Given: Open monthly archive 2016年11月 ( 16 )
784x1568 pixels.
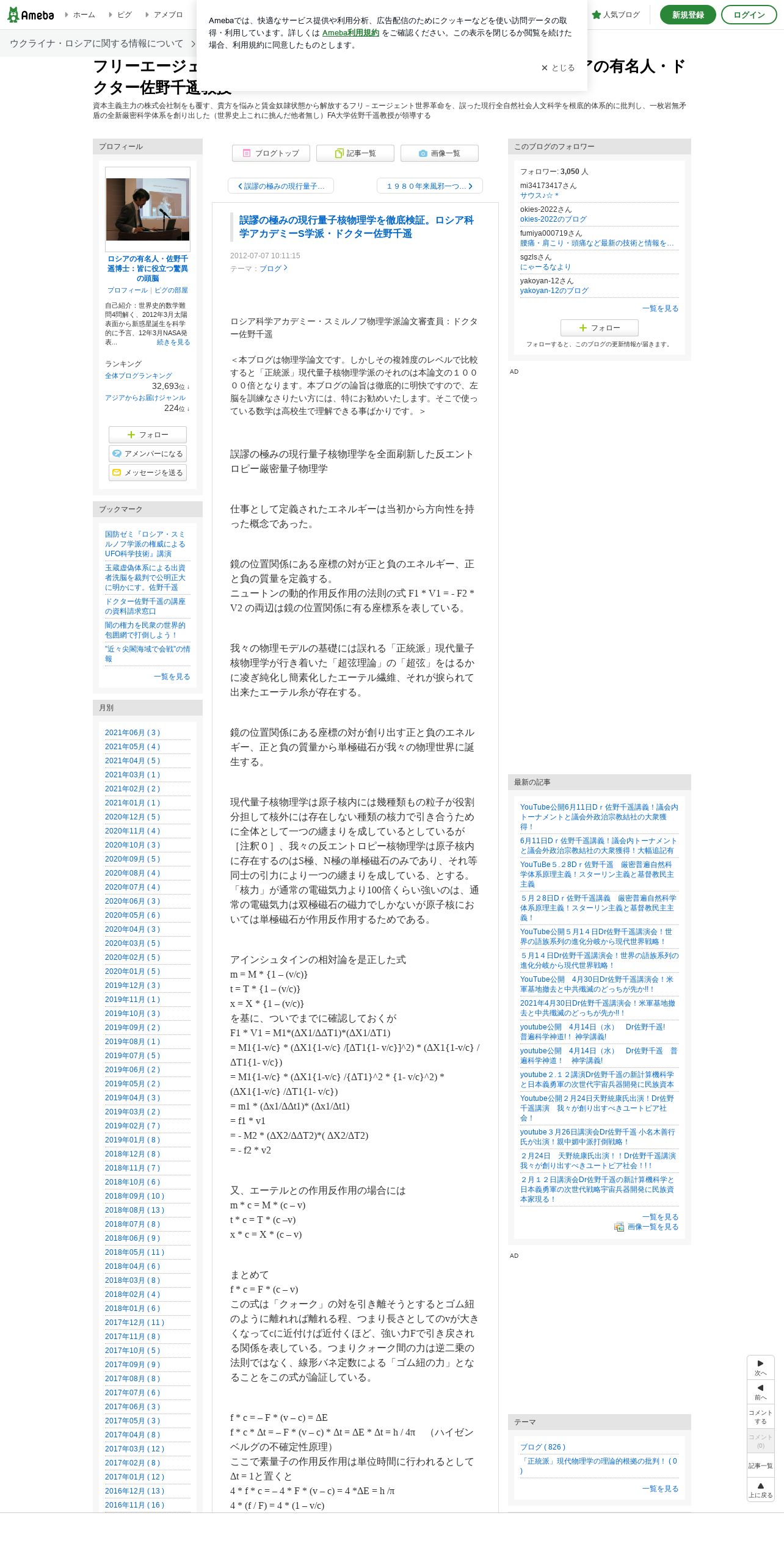Looking at the screenshot, I should [x=135, y=1505].
